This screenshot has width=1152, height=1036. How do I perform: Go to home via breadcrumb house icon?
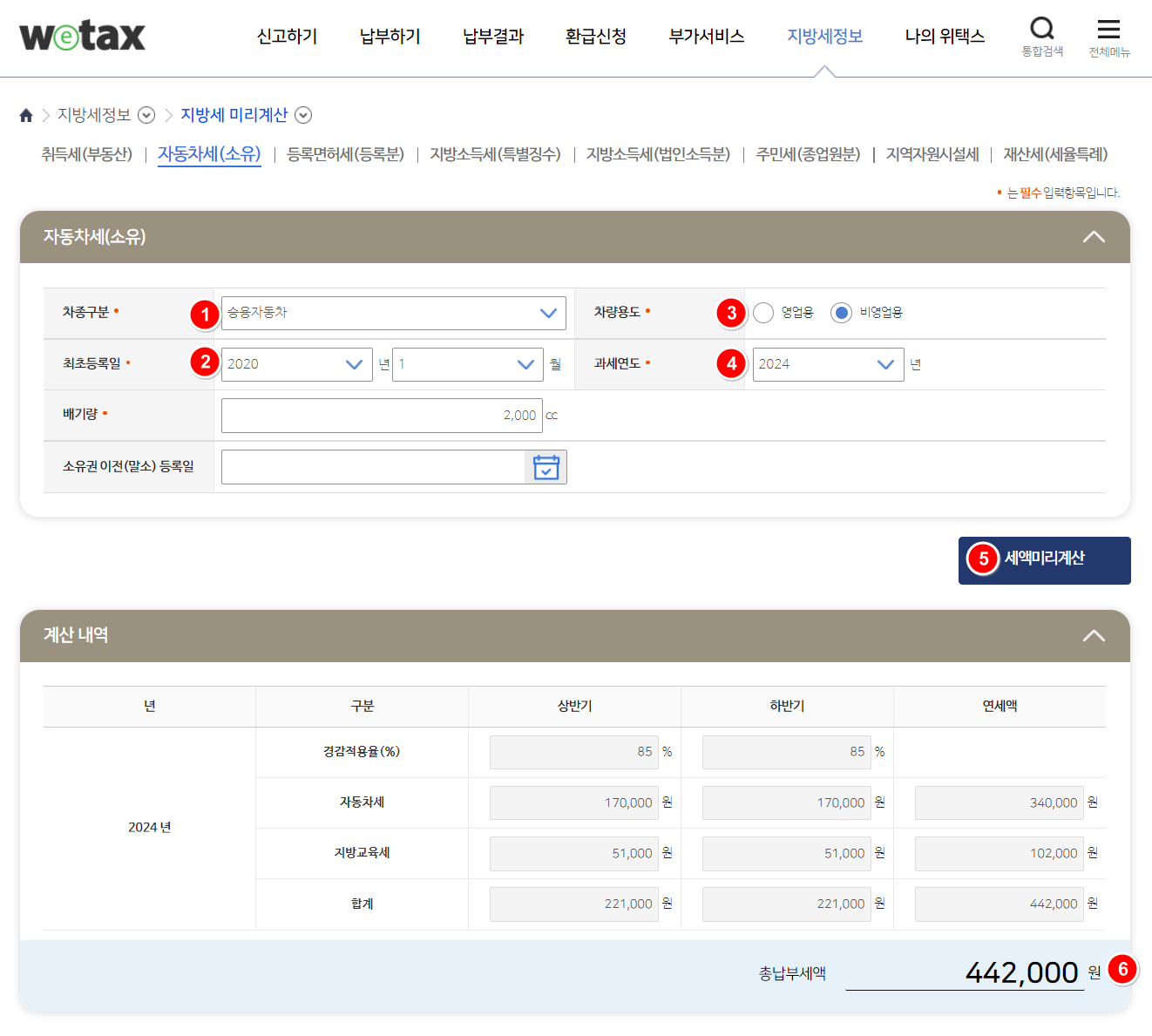[26, 115]
